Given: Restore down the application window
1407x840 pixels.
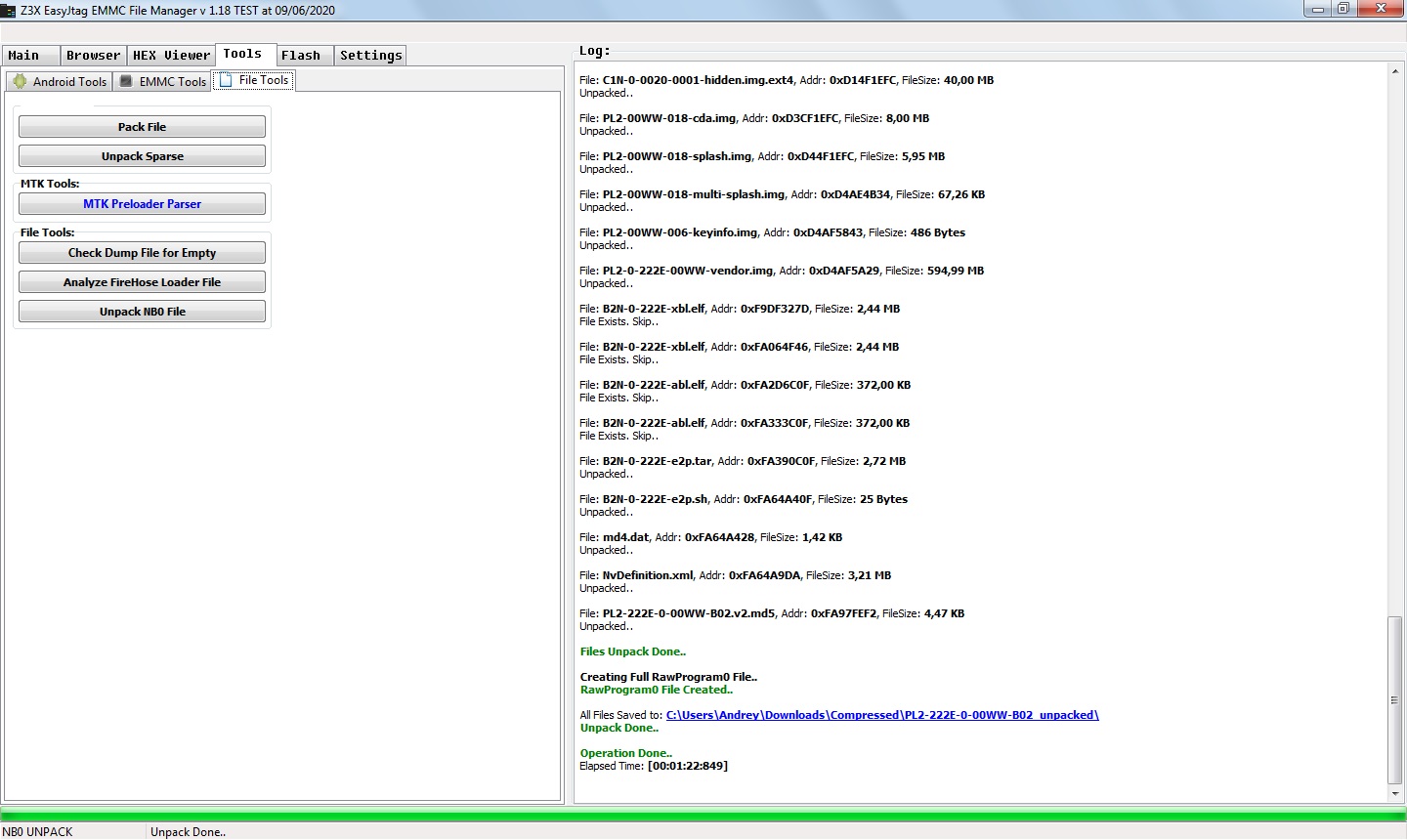Looking at the screenshot, I should (1343, 9).
